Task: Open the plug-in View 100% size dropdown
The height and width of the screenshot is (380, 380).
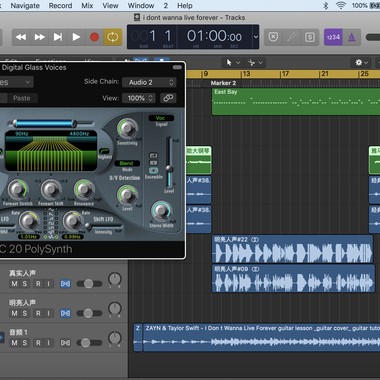Action: 140,98
